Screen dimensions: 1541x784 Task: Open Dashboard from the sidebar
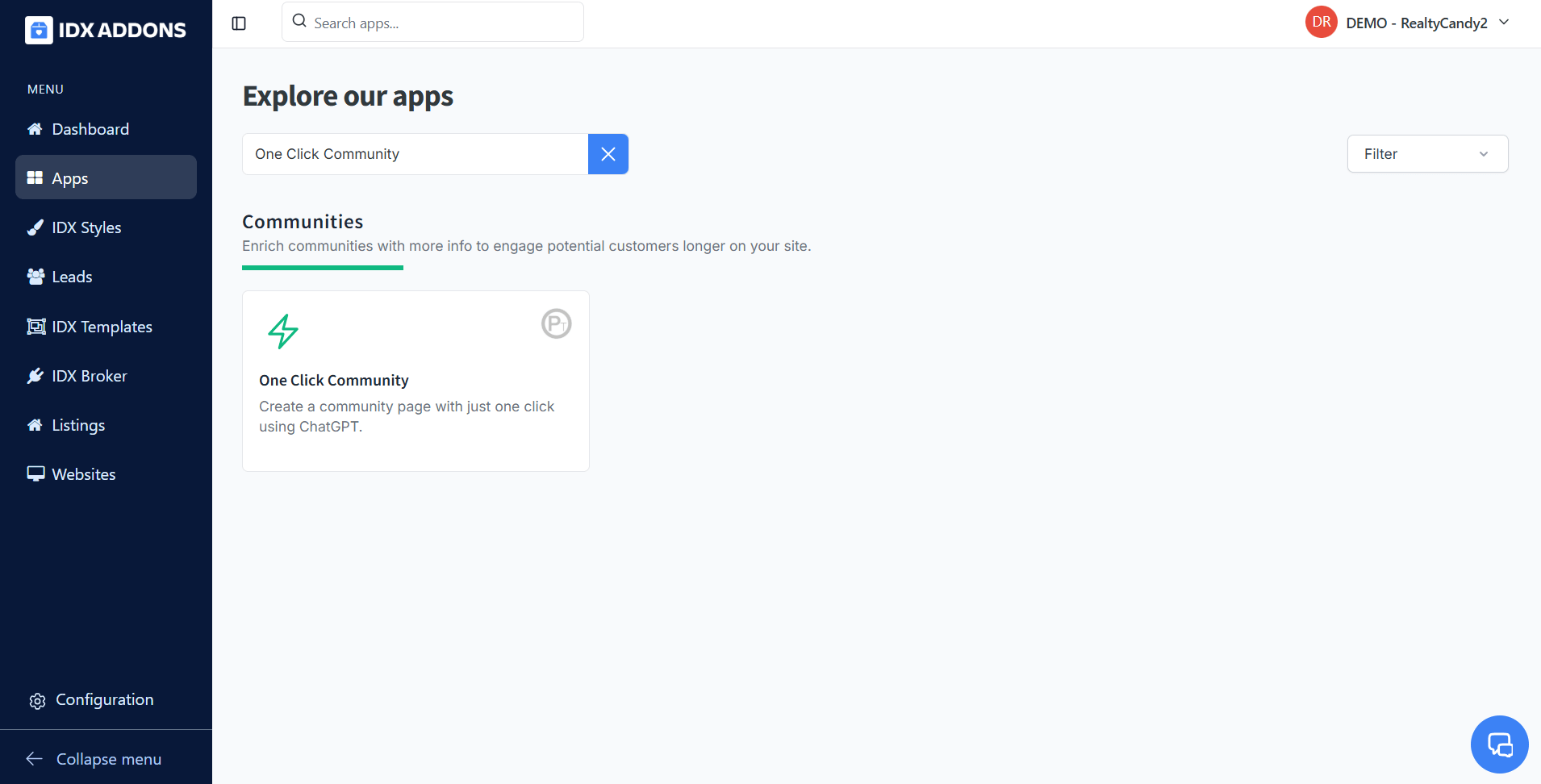[90, 129]
